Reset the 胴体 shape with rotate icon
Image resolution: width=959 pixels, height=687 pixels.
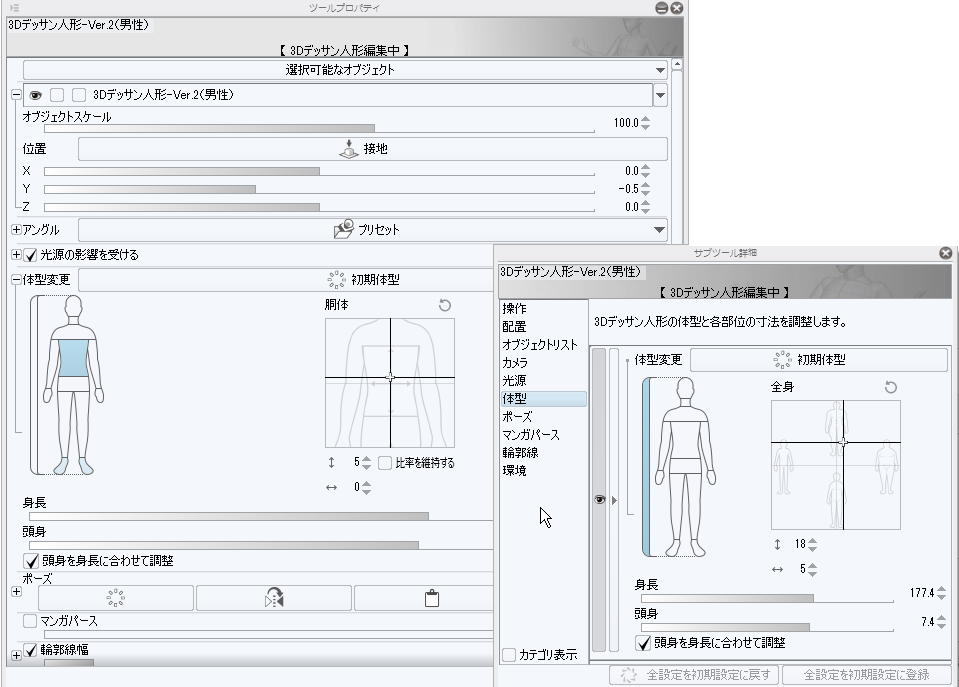point(445,305)
